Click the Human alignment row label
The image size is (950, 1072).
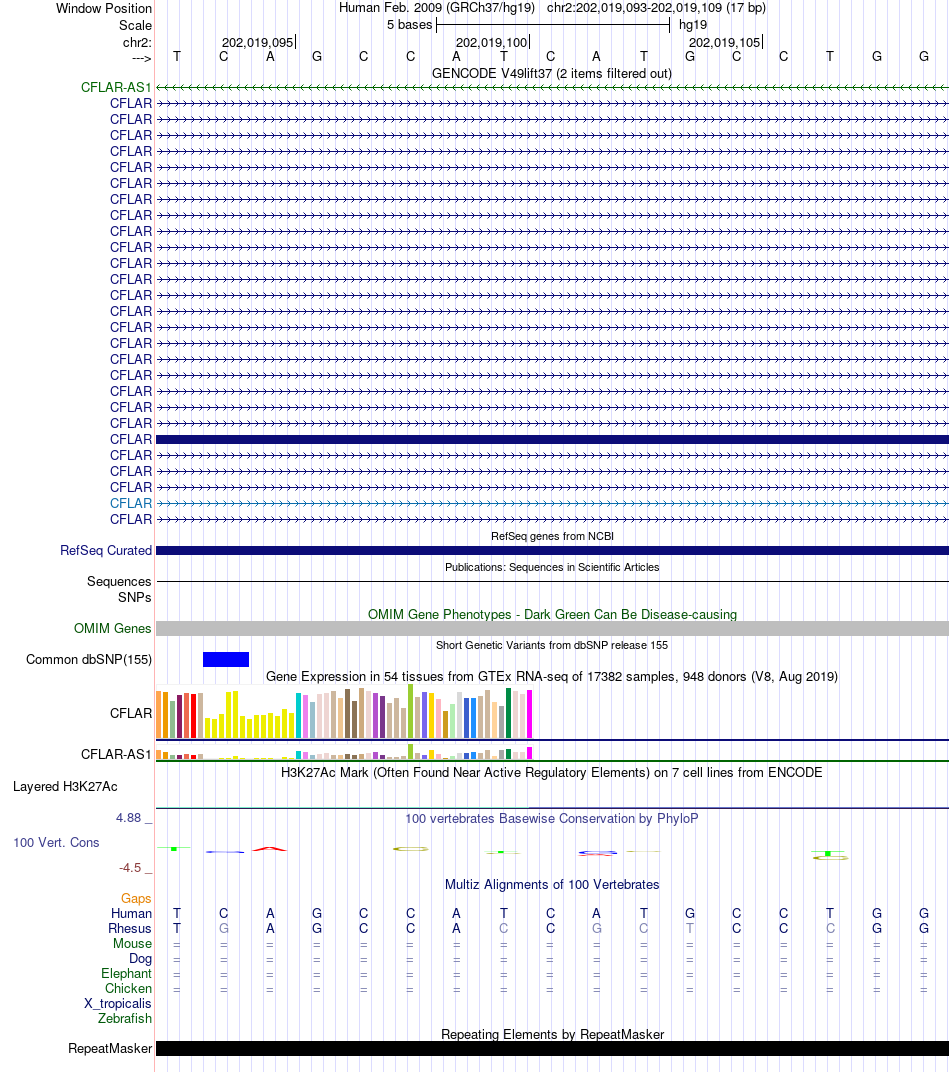point(131,913)
